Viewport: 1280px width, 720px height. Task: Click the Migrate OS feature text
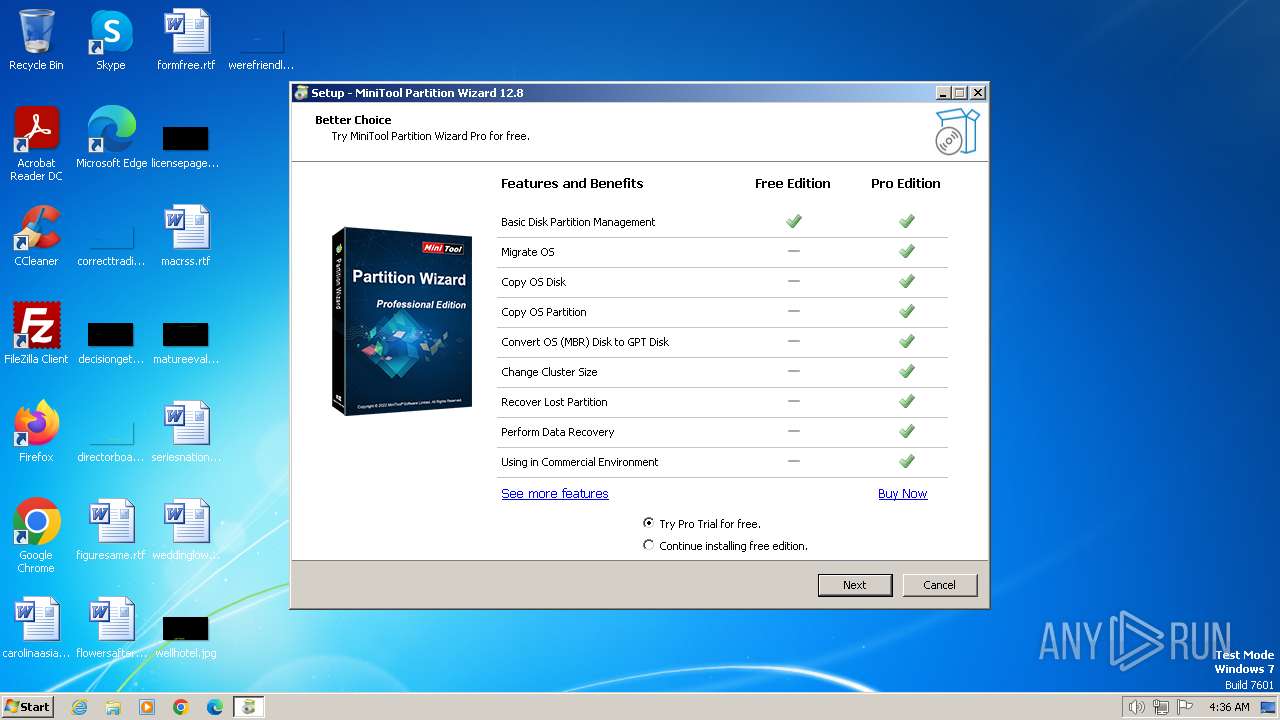point(527,252)
